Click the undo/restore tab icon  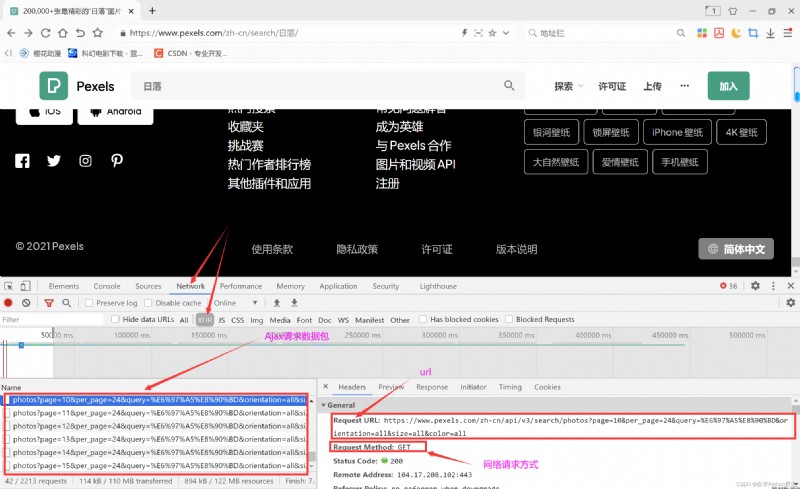[x=80, y=33]
